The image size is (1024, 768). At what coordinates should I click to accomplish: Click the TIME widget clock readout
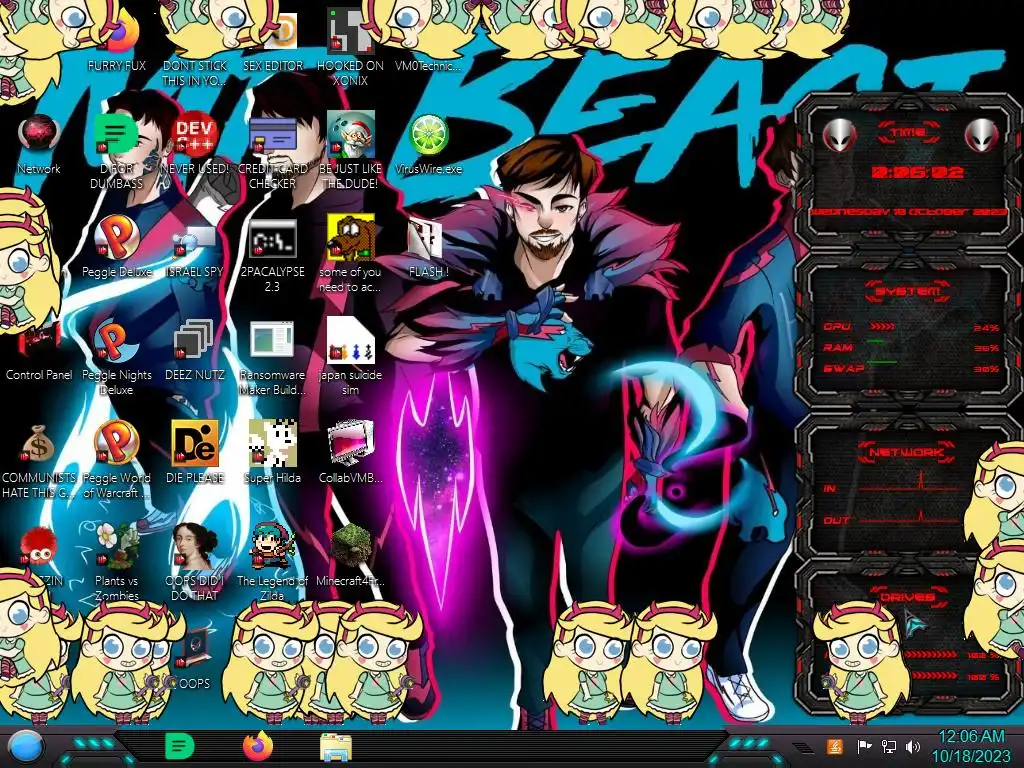click(x=917, y=172)
